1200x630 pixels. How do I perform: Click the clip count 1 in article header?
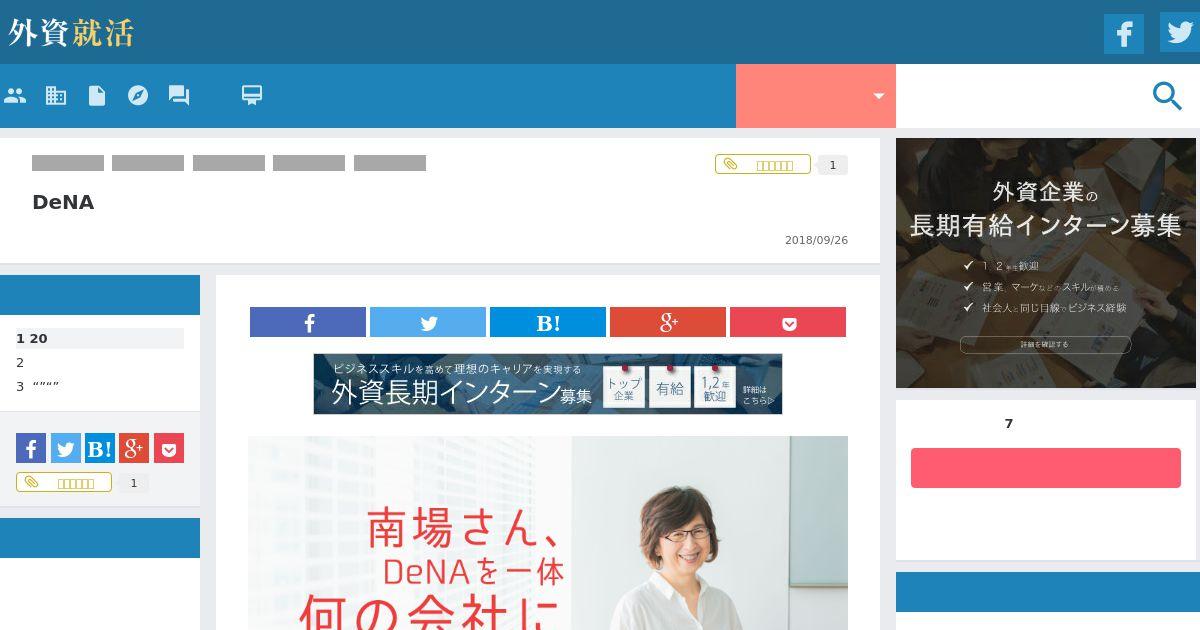832,165
